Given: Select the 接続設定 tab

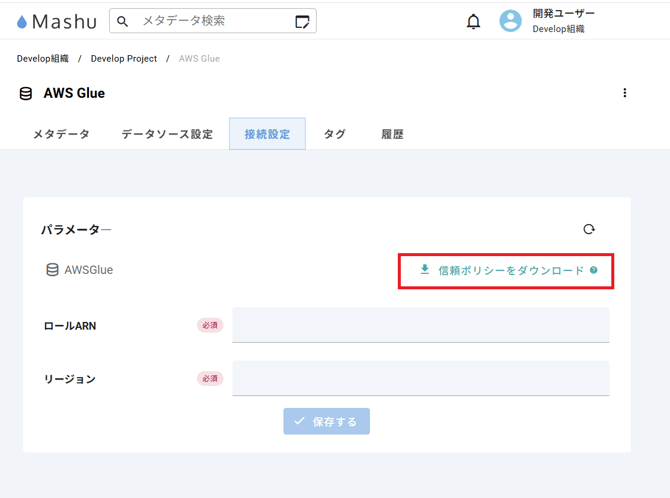Looking at the screenshot, I should 267,134.
